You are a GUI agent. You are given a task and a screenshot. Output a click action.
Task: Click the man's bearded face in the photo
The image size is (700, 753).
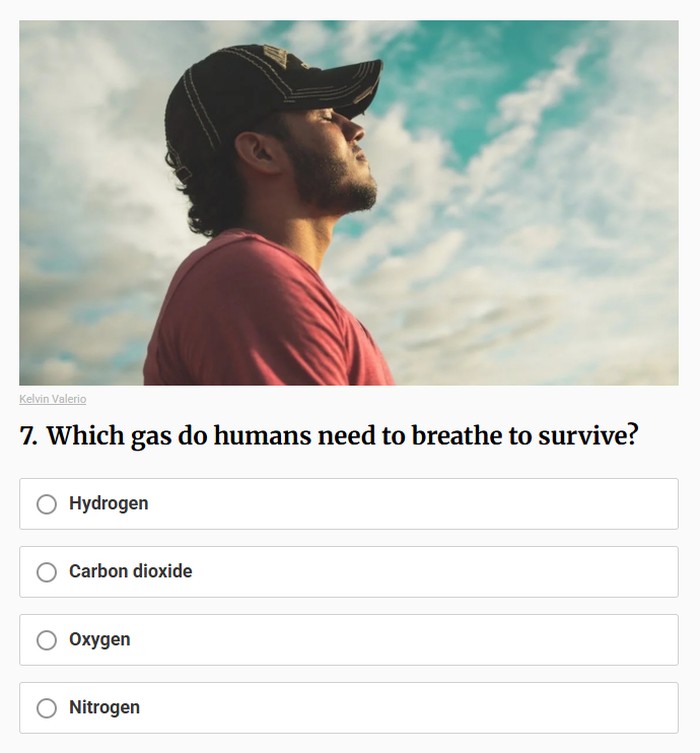click(x=335, y=160)
